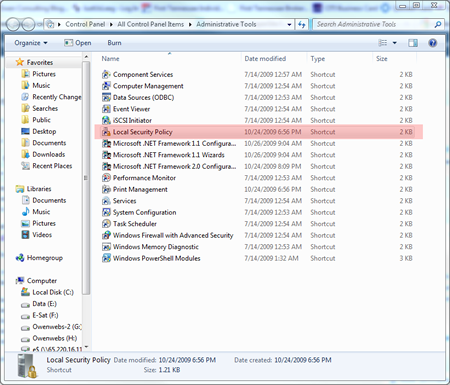Click Burn in the toolbar

click(x=114, y=43)
